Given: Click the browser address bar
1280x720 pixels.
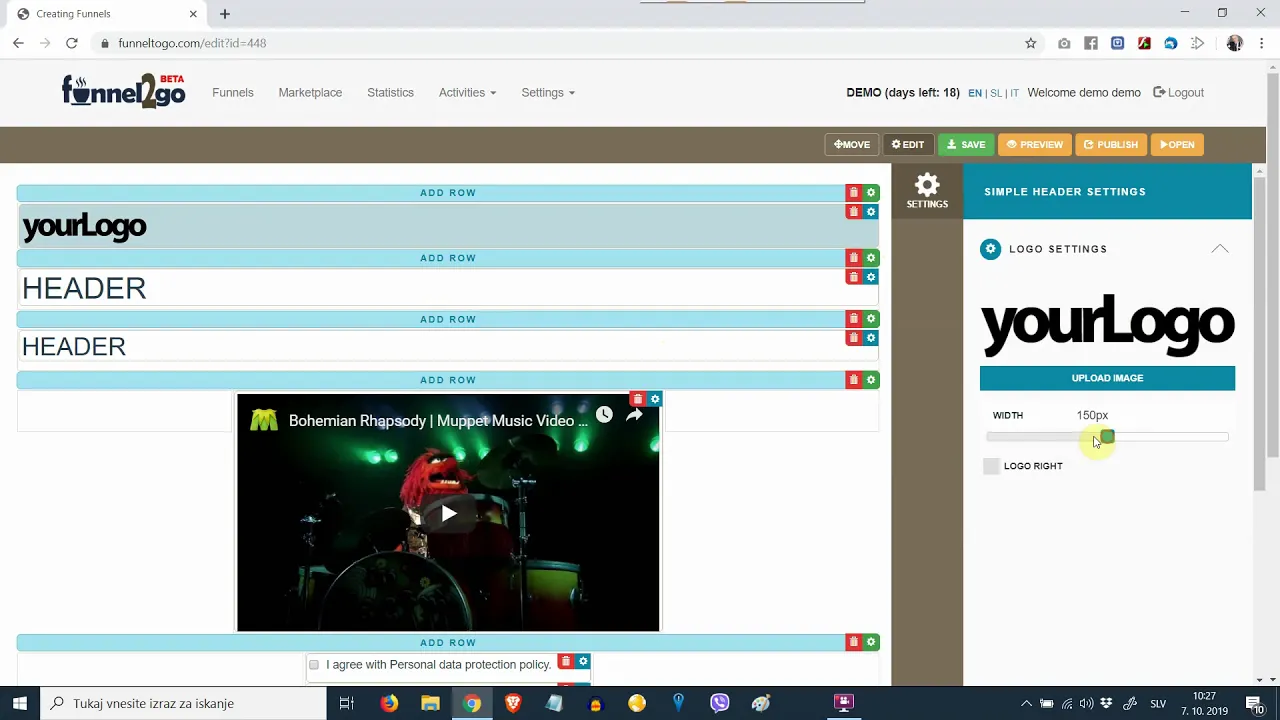Looking at the screenshot, I should (x=560, y=43).
